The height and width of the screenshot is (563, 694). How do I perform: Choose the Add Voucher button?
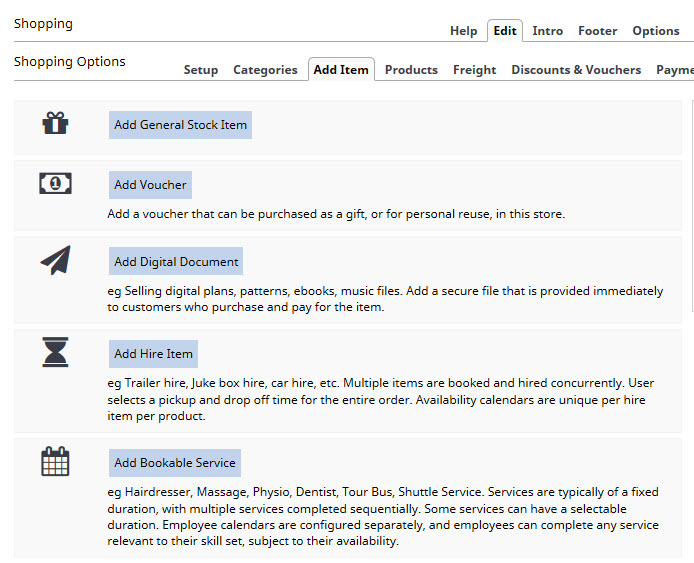pyautogui.click(x=150, y=185)
